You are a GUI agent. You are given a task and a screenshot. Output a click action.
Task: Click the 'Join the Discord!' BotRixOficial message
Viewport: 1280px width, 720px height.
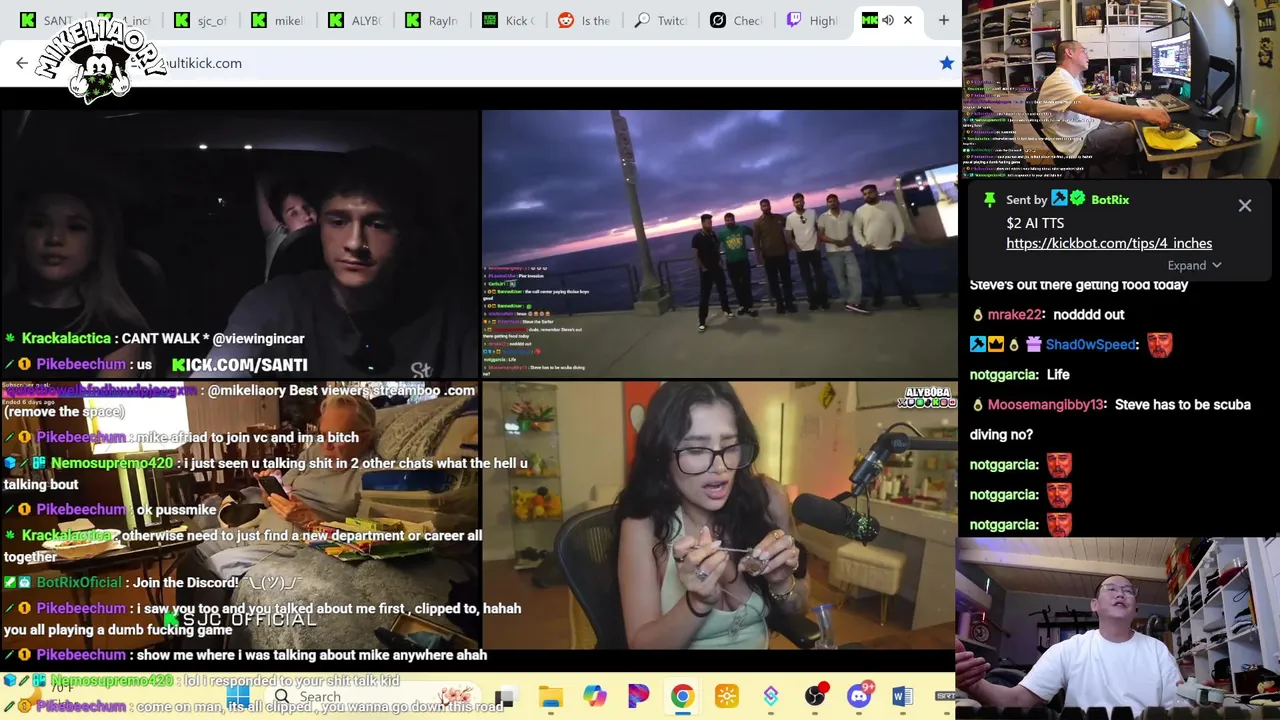(x=152, y=582)
